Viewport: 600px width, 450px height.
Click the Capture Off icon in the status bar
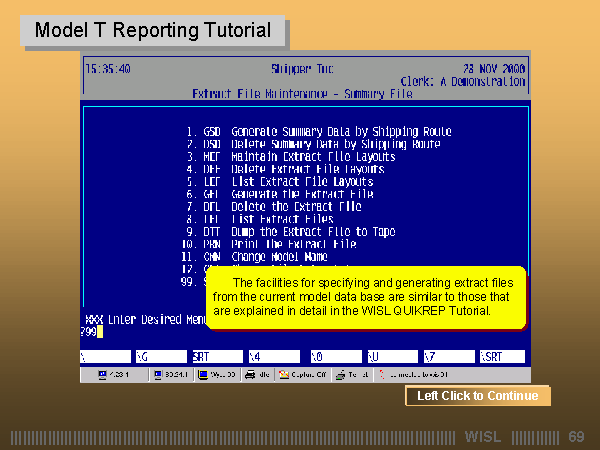pos(284,375)
